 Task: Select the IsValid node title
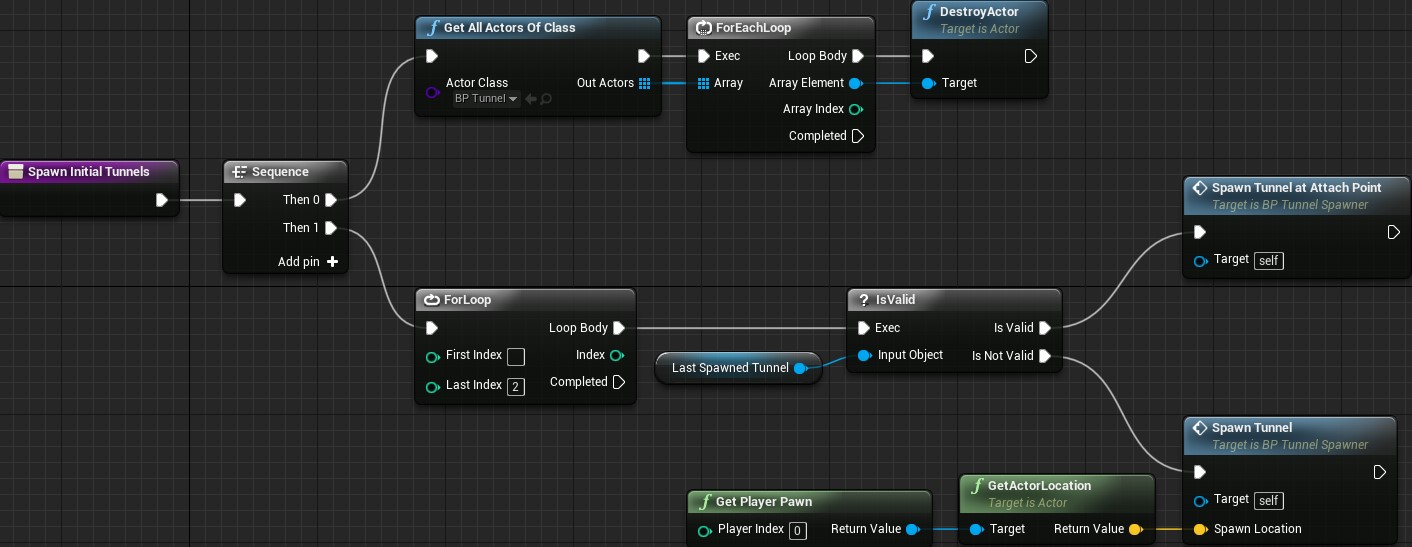pos(895,300)
